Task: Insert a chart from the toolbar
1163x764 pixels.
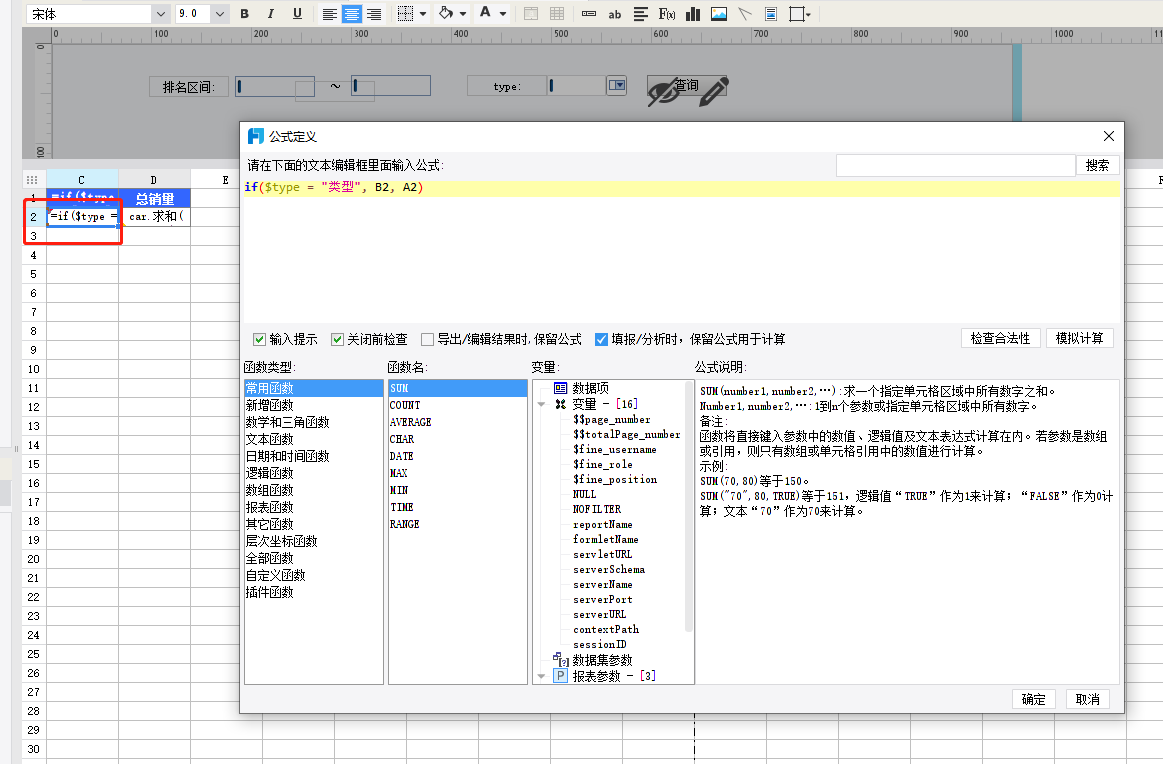Action: pos(693,14)
